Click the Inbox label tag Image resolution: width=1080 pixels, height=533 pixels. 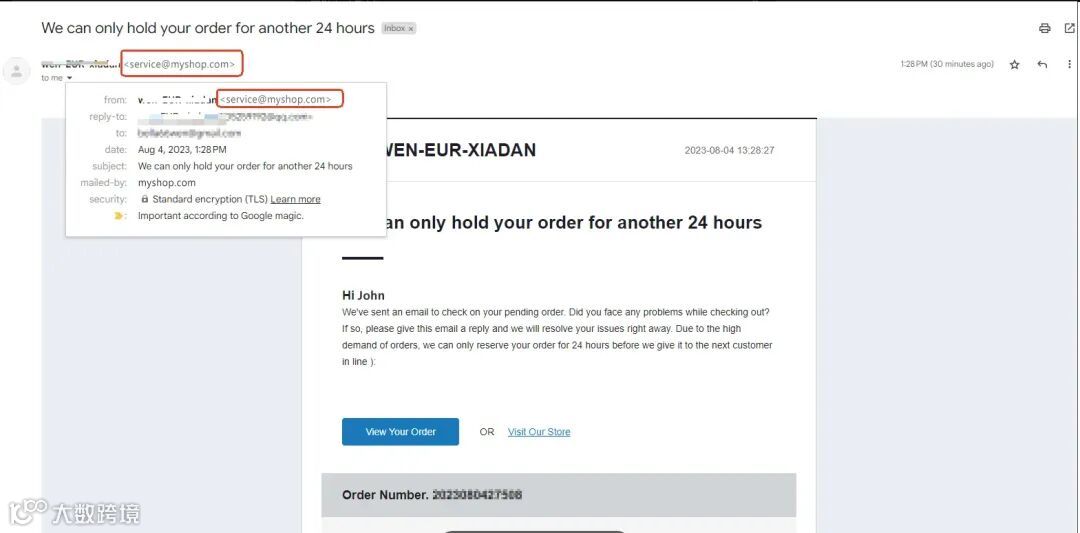click(394, 29)
